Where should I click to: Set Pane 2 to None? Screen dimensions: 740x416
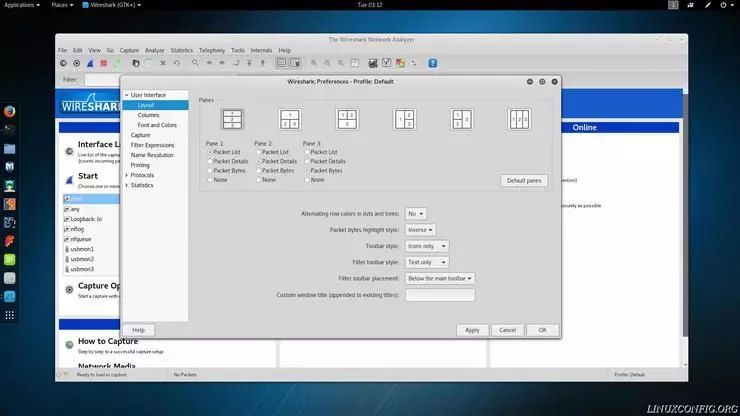pos(258,179)
